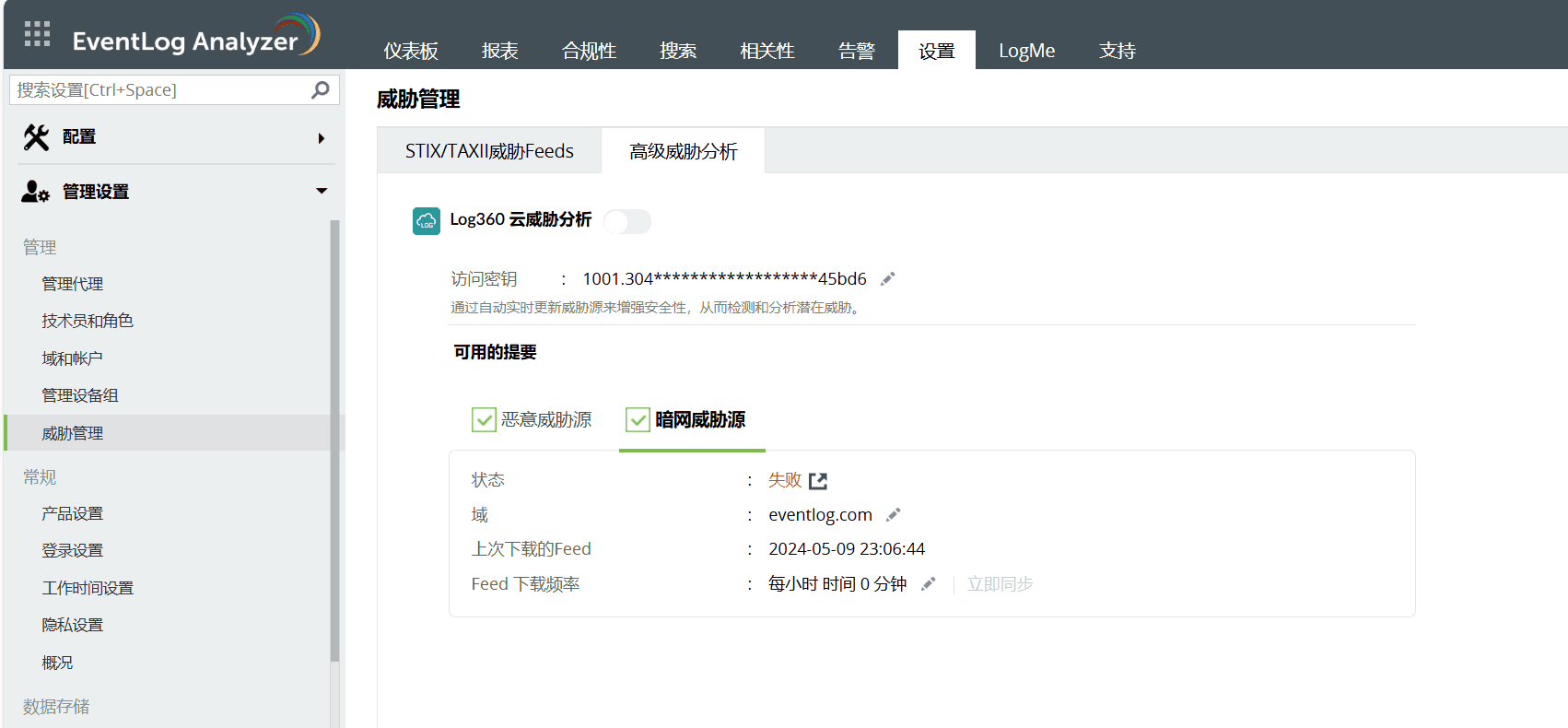
Task: Open 管理代理 in the sidebar
Action: click(x=73, y=284)
